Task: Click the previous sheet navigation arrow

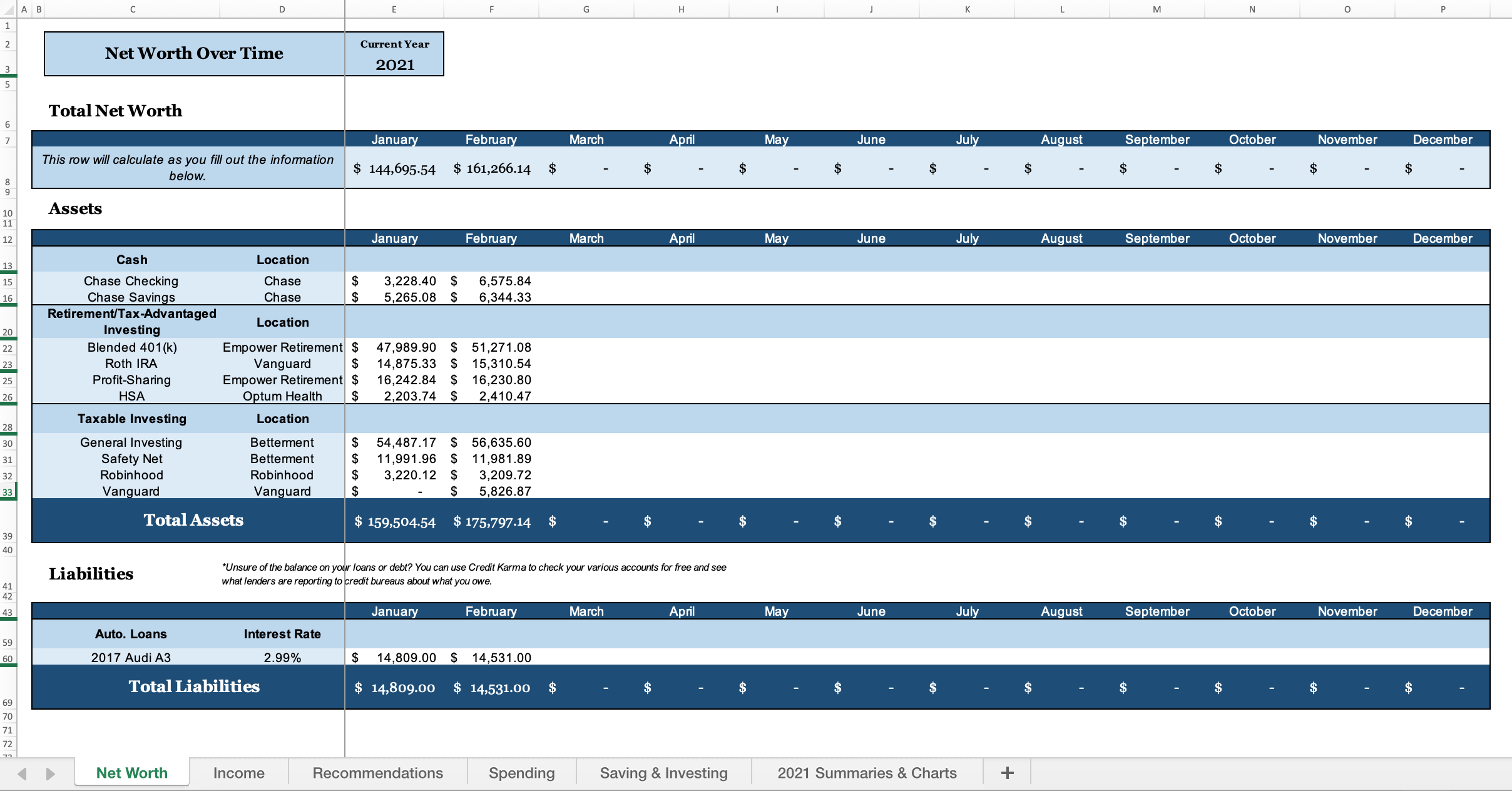Action: 22,773
